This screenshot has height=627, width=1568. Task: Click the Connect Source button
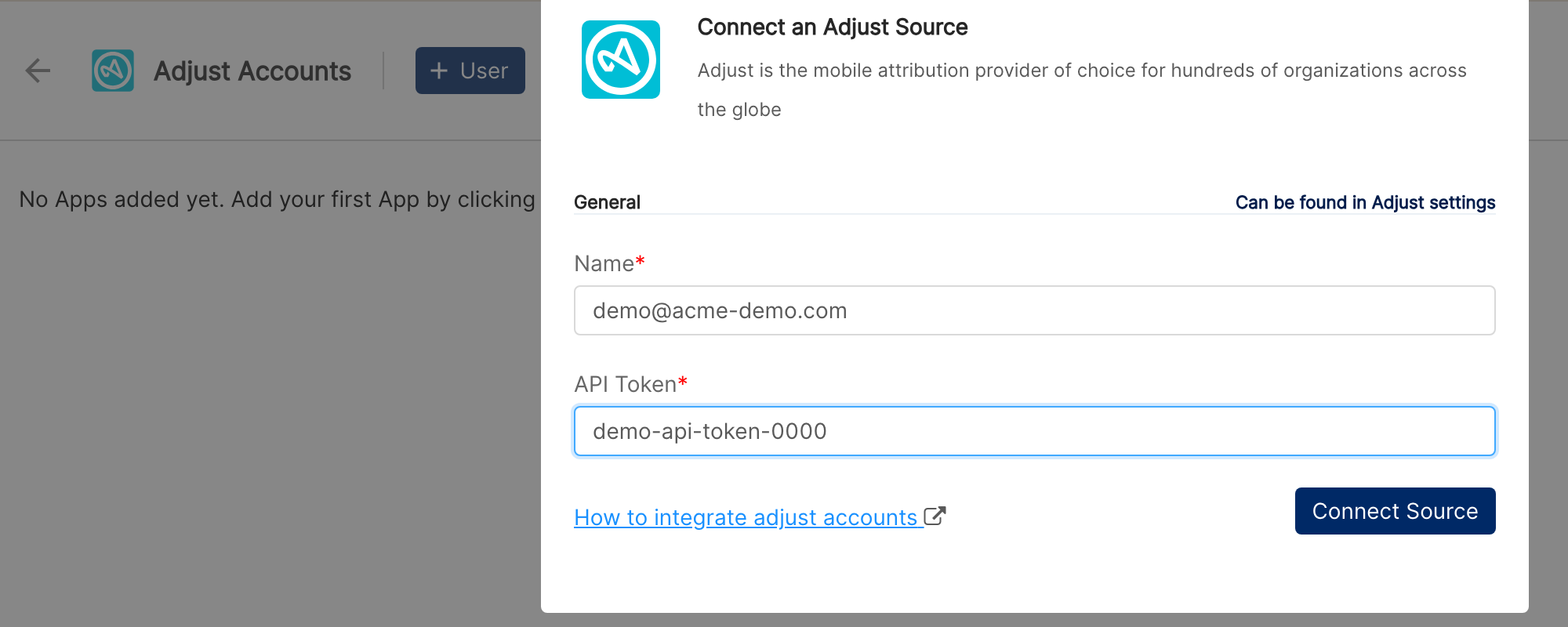[1396, 511]
